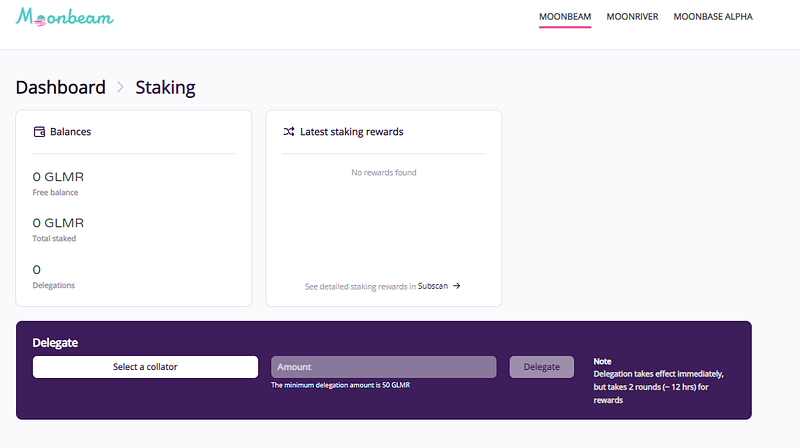Click the Moonbeam logo
The height and width of the screenshot is (448, 800).
(x=65, y=17)
